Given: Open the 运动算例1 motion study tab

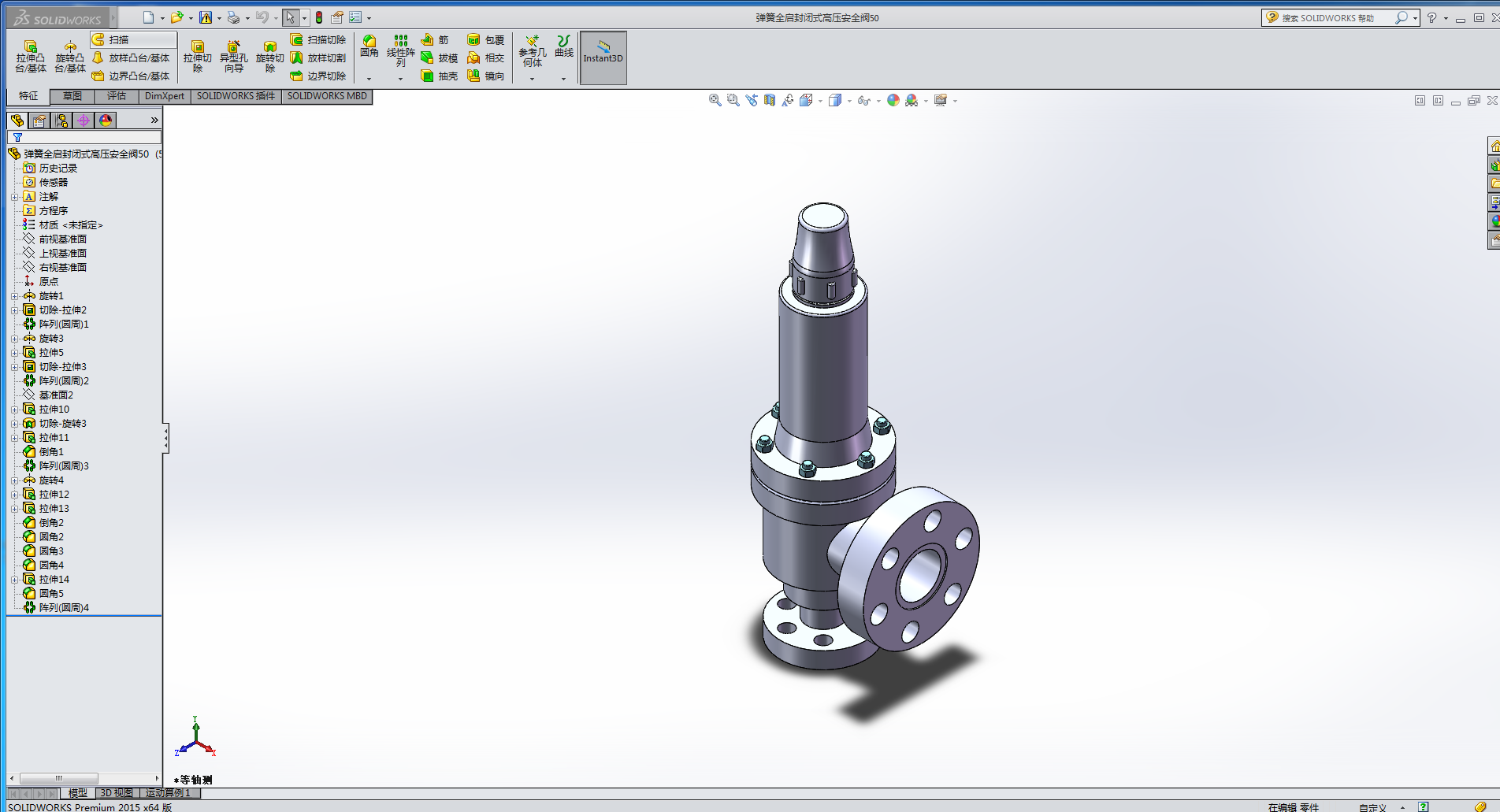Looking at the screenshot, I should (x=169, y=793).
